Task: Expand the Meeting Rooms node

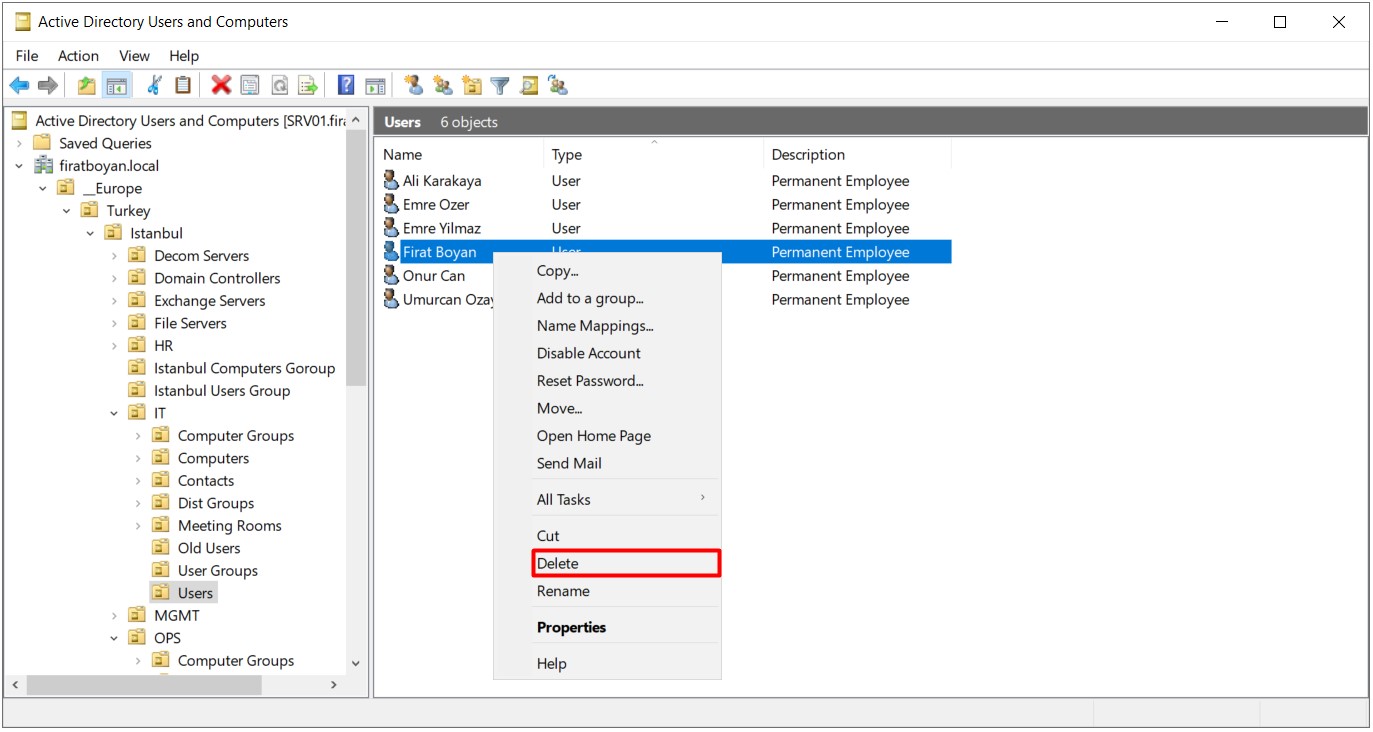Action: (x=137, y=526)
